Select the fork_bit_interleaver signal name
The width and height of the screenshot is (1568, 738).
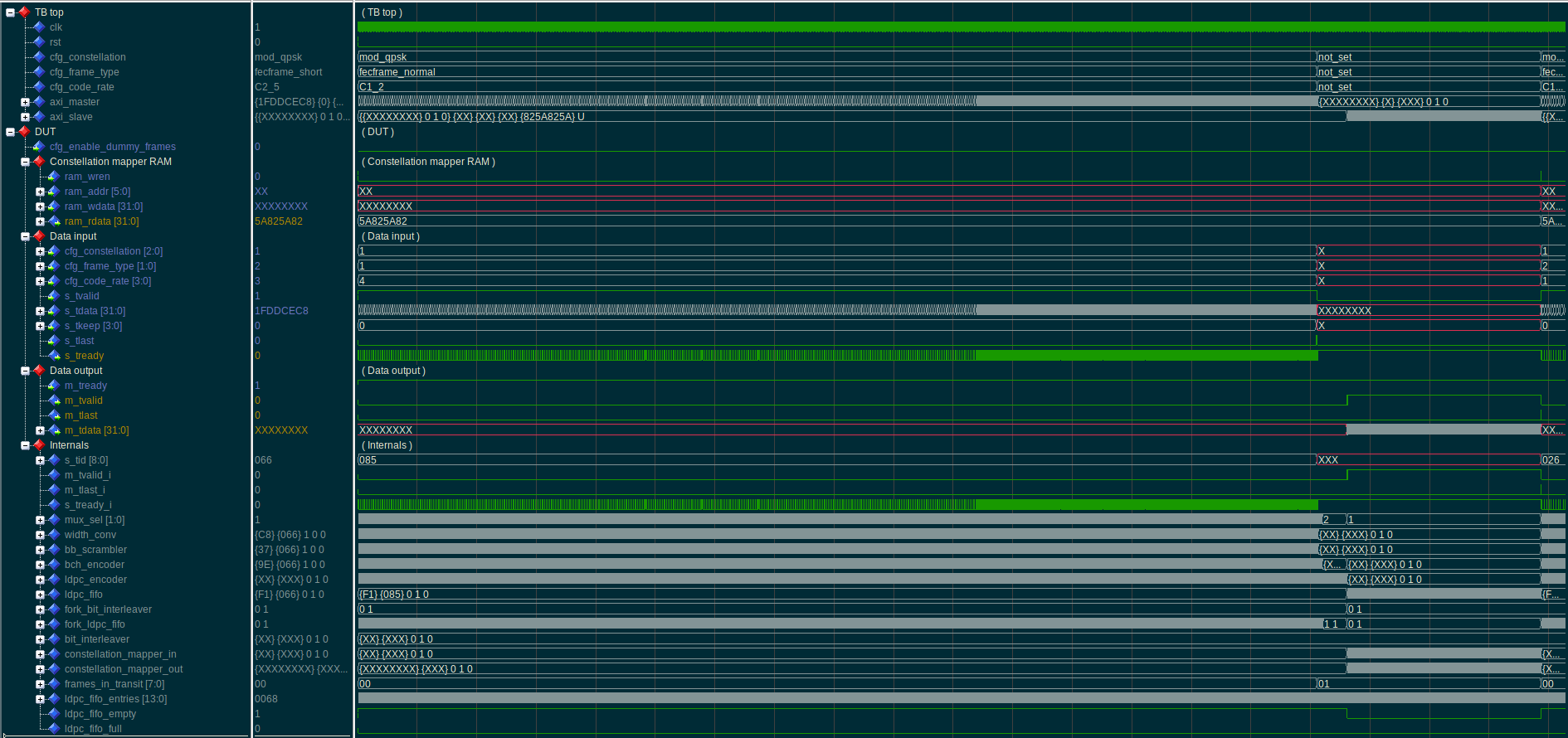[x=108, y=609]
